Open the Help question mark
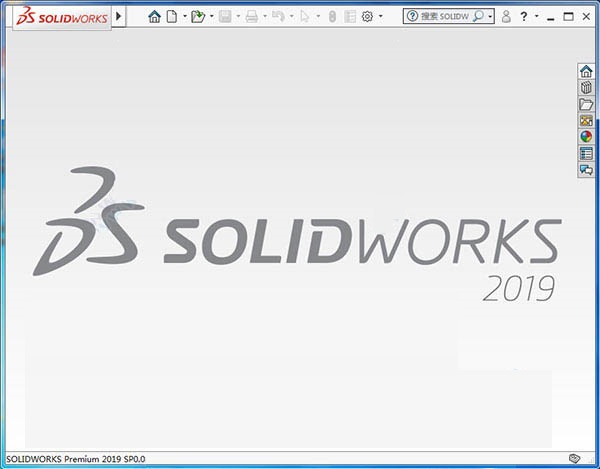 (524, 16)
